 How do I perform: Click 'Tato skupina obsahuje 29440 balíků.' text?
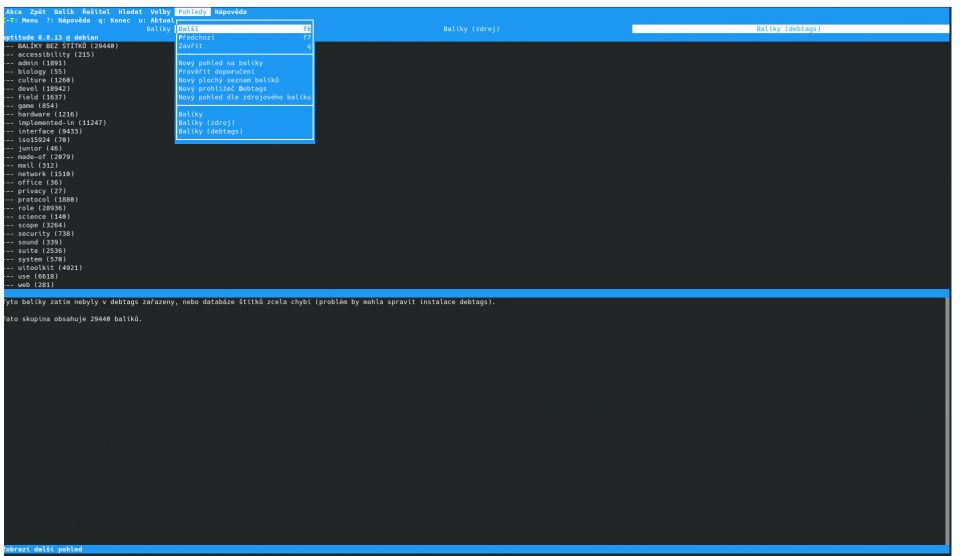(73, 320)
